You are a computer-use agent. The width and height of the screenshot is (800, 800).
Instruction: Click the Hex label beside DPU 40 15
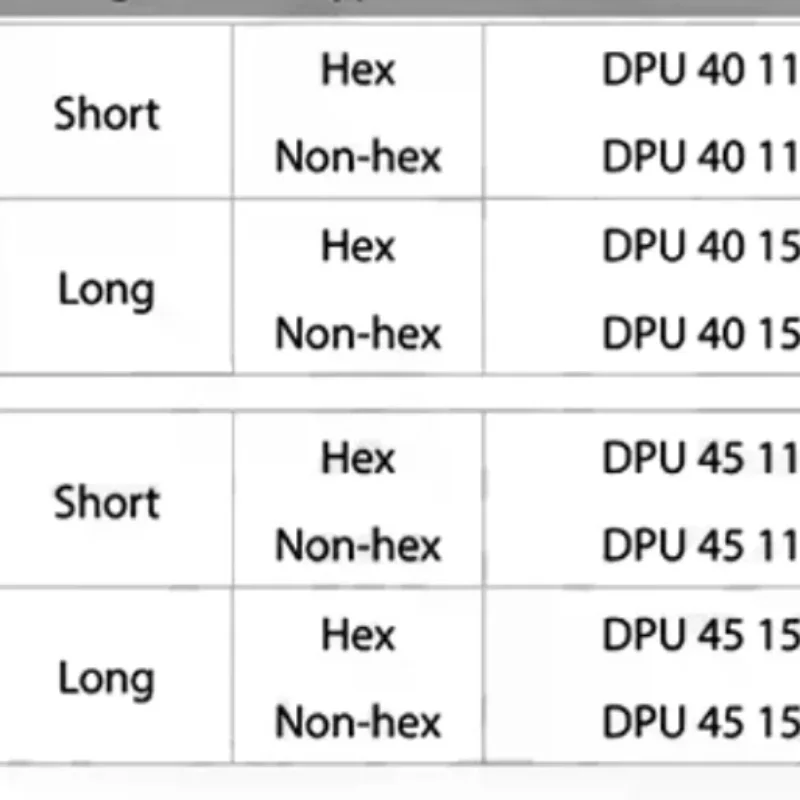pyautogui.click(x=358, y=246)
